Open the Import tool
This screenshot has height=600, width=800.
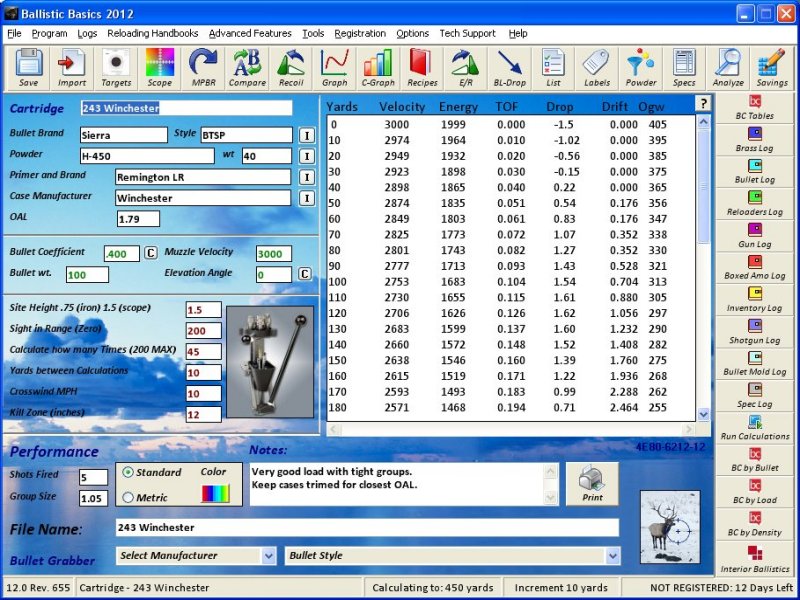tap(72, 68)
